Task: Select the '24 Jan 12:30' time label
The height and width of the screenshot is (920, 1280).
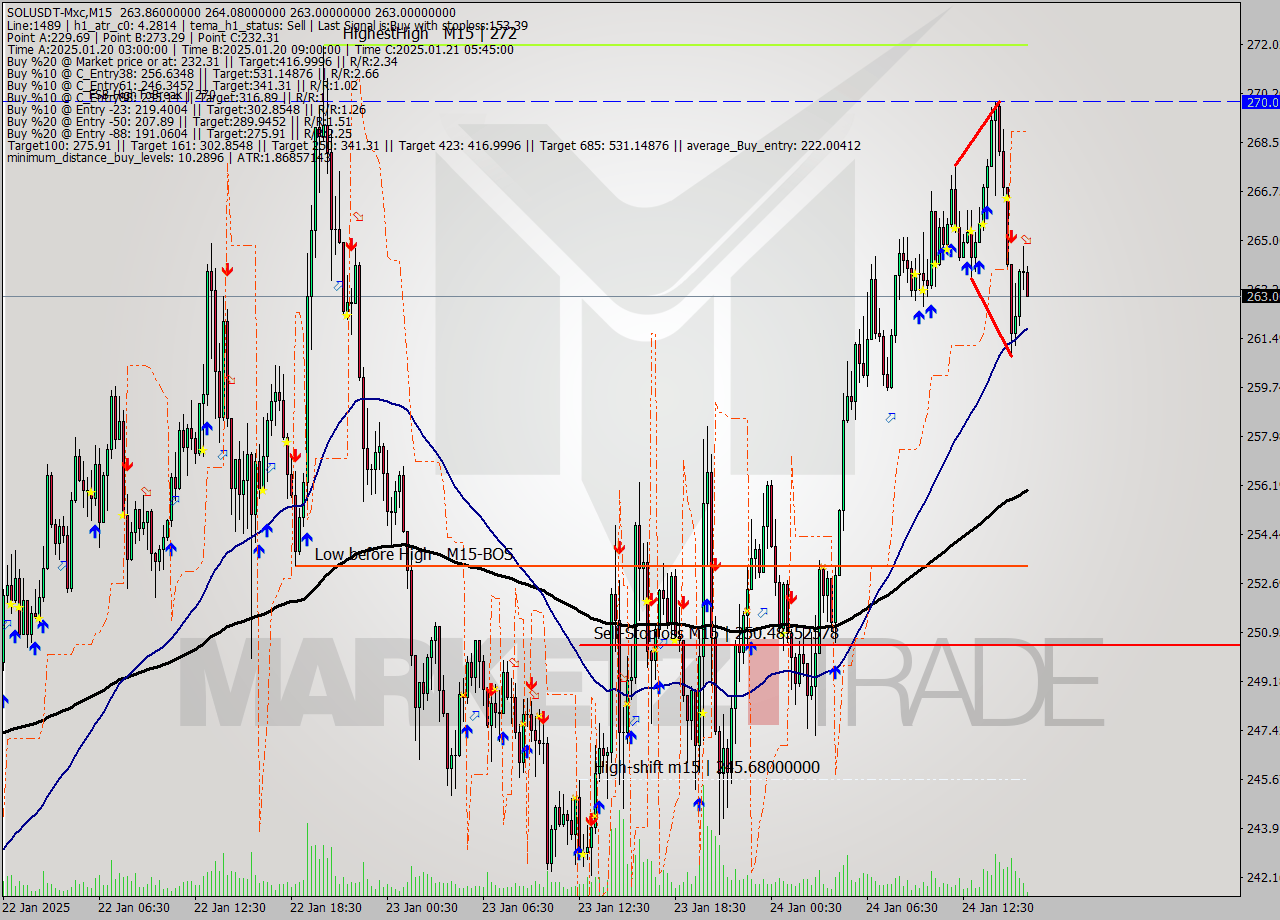Action: click(x=998, y=908)
